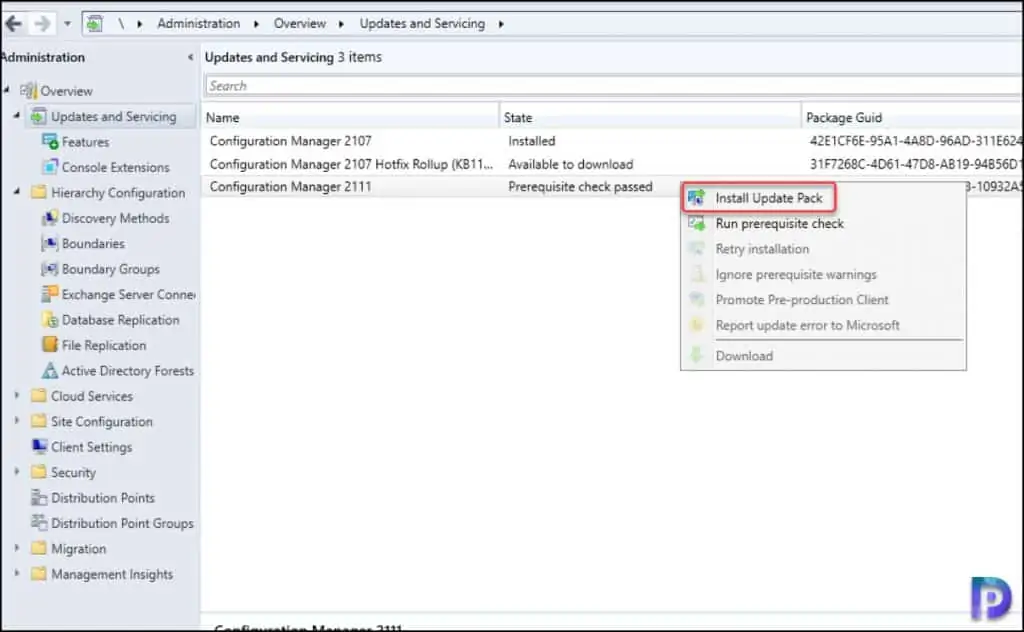Select Boundary Groups in the tree
The width and height of the screenshot is (1024, 632).
110,269
